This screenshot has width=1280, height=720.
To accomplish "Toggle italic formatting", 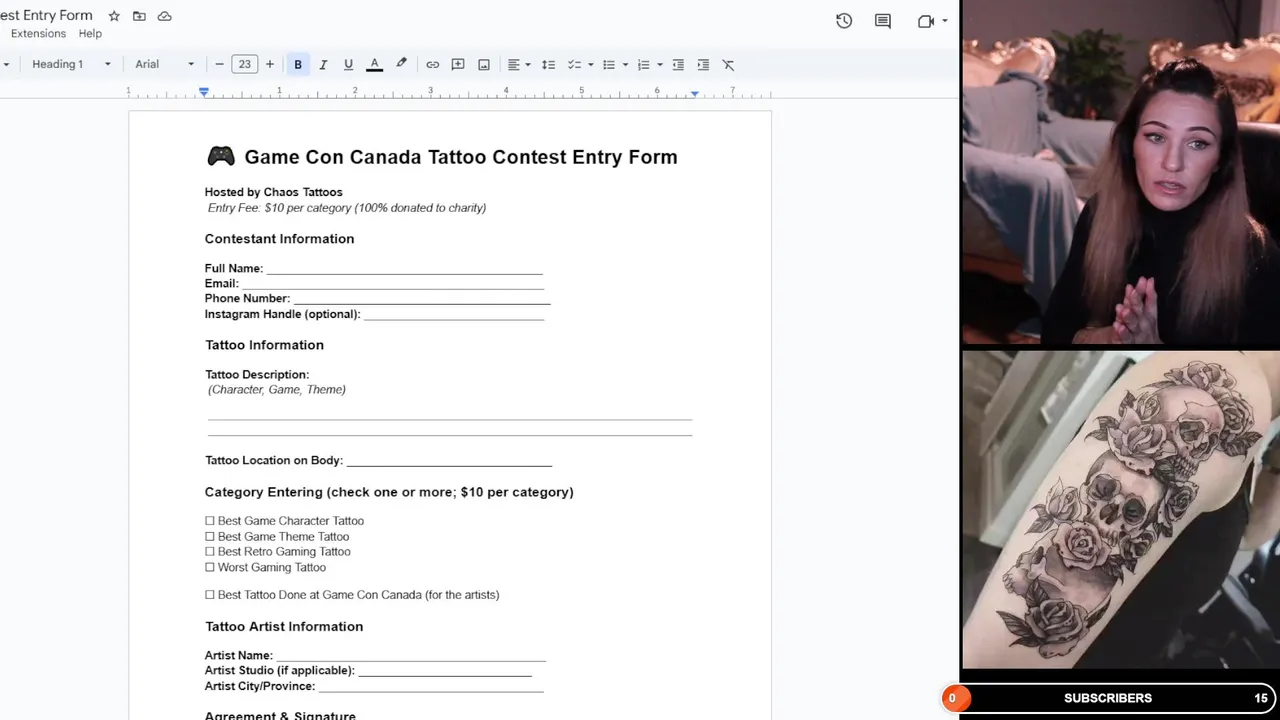I will [x=323, y=64].
